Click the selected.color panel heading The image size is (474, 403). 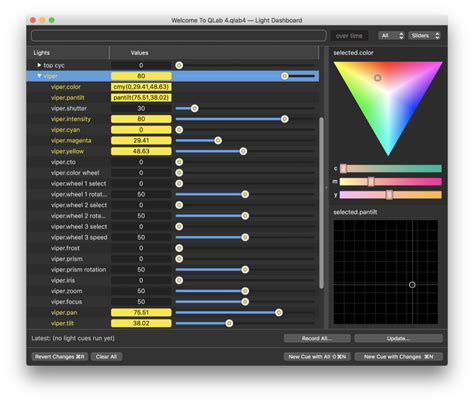point(353,53)
